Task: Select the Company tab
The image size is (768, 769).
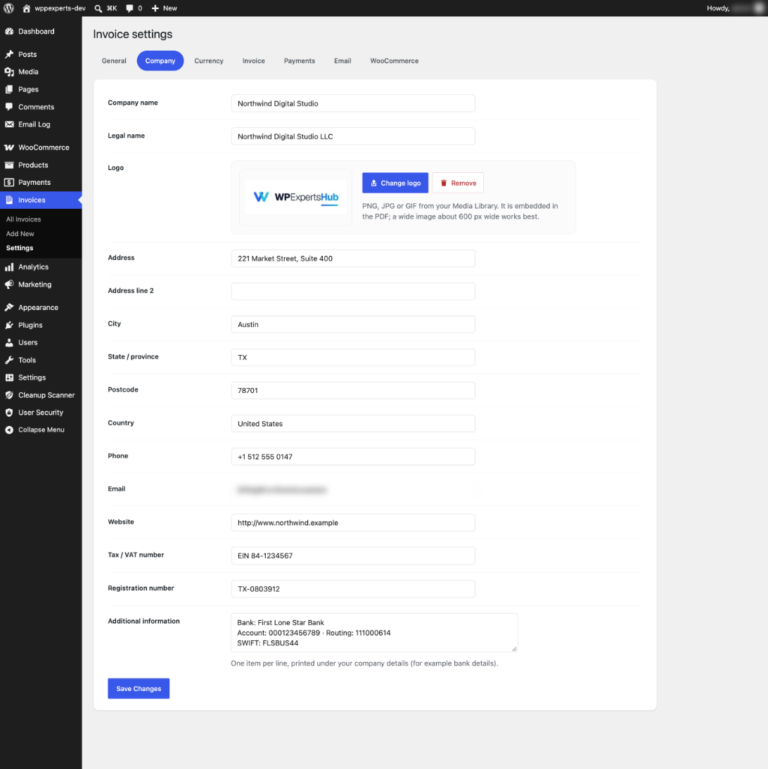Action: click(160, 61)
